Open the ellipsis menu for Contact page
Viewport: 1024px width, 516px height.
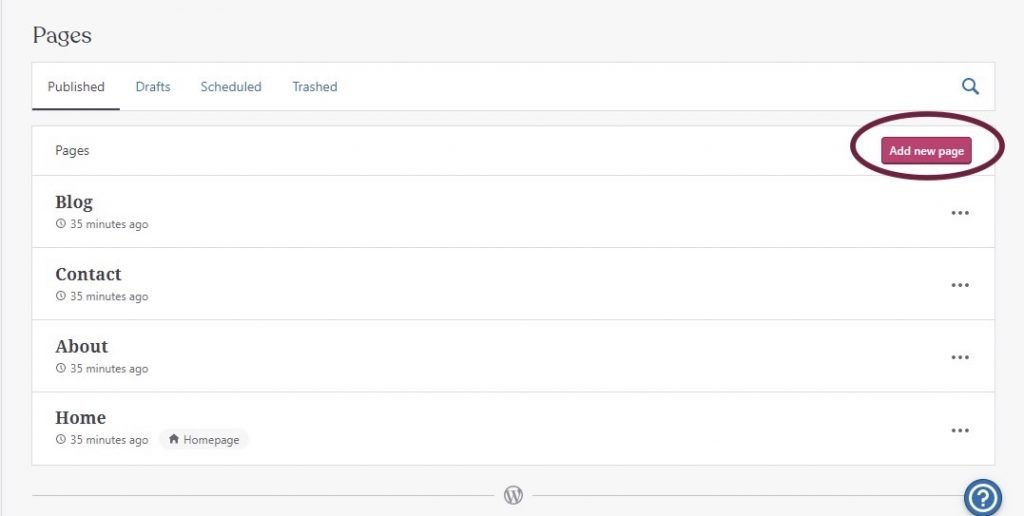(960, 285)
